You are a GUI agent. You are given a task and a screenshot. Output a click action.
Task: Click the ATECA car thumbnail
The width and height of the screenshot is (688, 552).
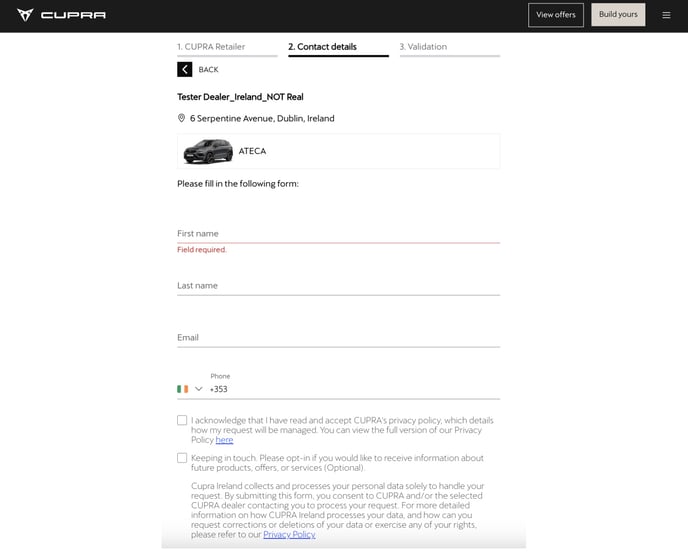[205, 151]
